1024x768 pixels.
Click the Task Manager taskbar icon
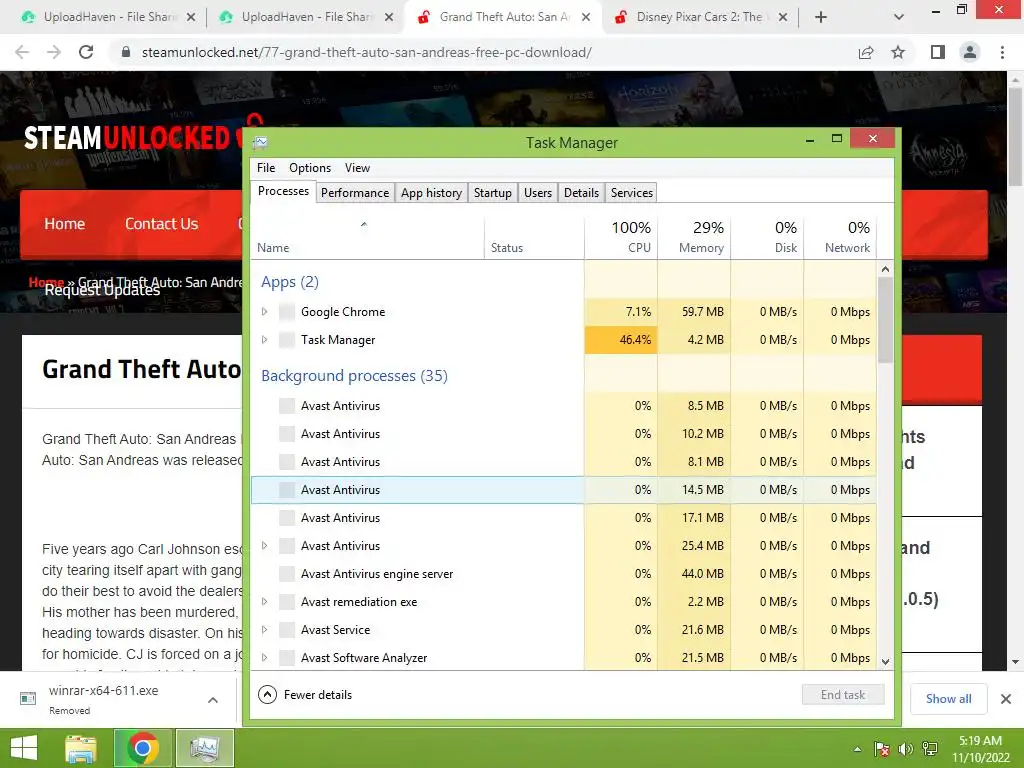(204, 748)
